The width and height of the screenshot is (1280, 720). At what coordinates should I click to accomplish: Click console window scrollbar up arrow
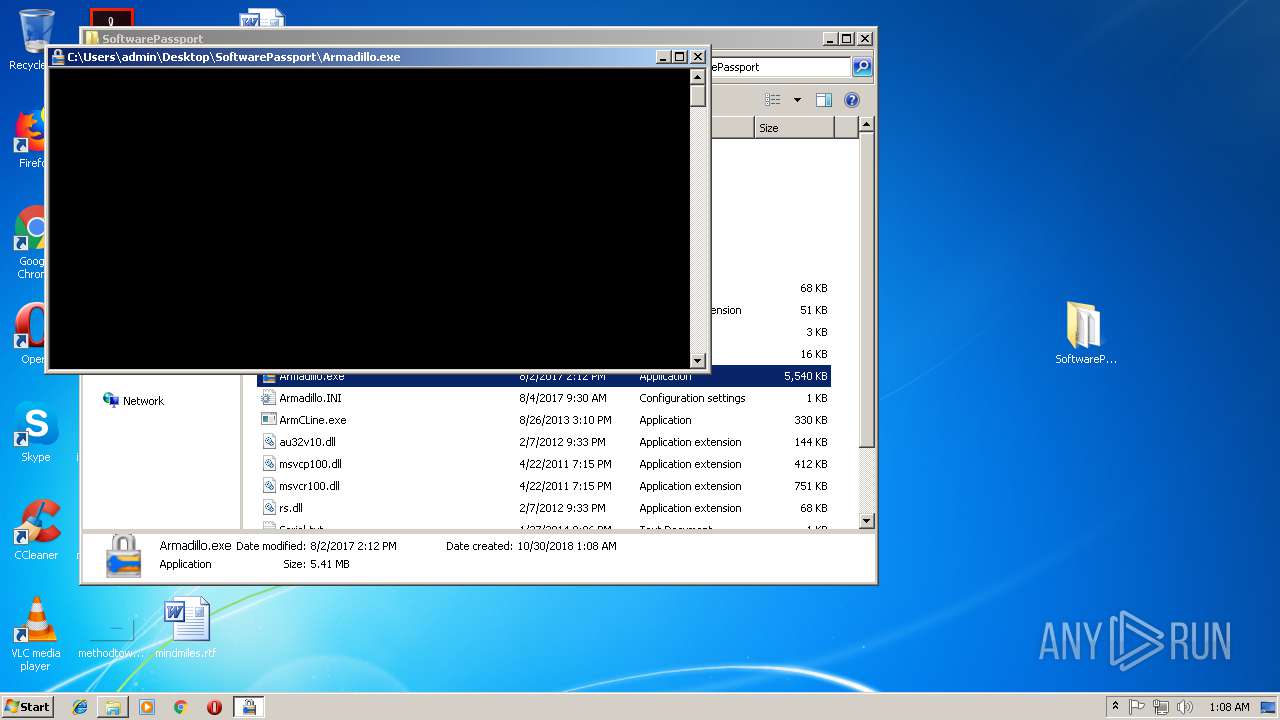(x=698, y=76)
